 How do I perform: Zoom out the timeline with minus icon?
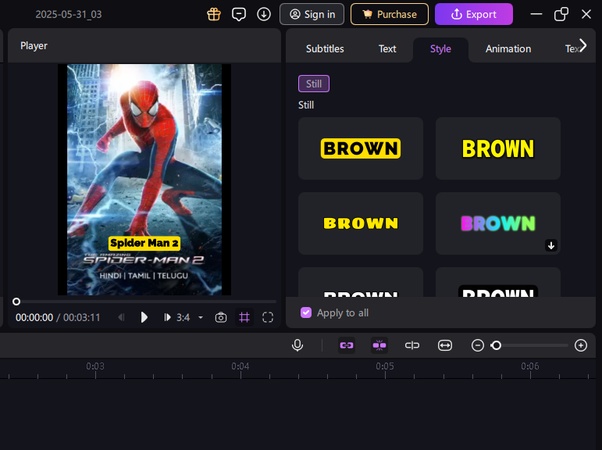click(x=478, y=345)
